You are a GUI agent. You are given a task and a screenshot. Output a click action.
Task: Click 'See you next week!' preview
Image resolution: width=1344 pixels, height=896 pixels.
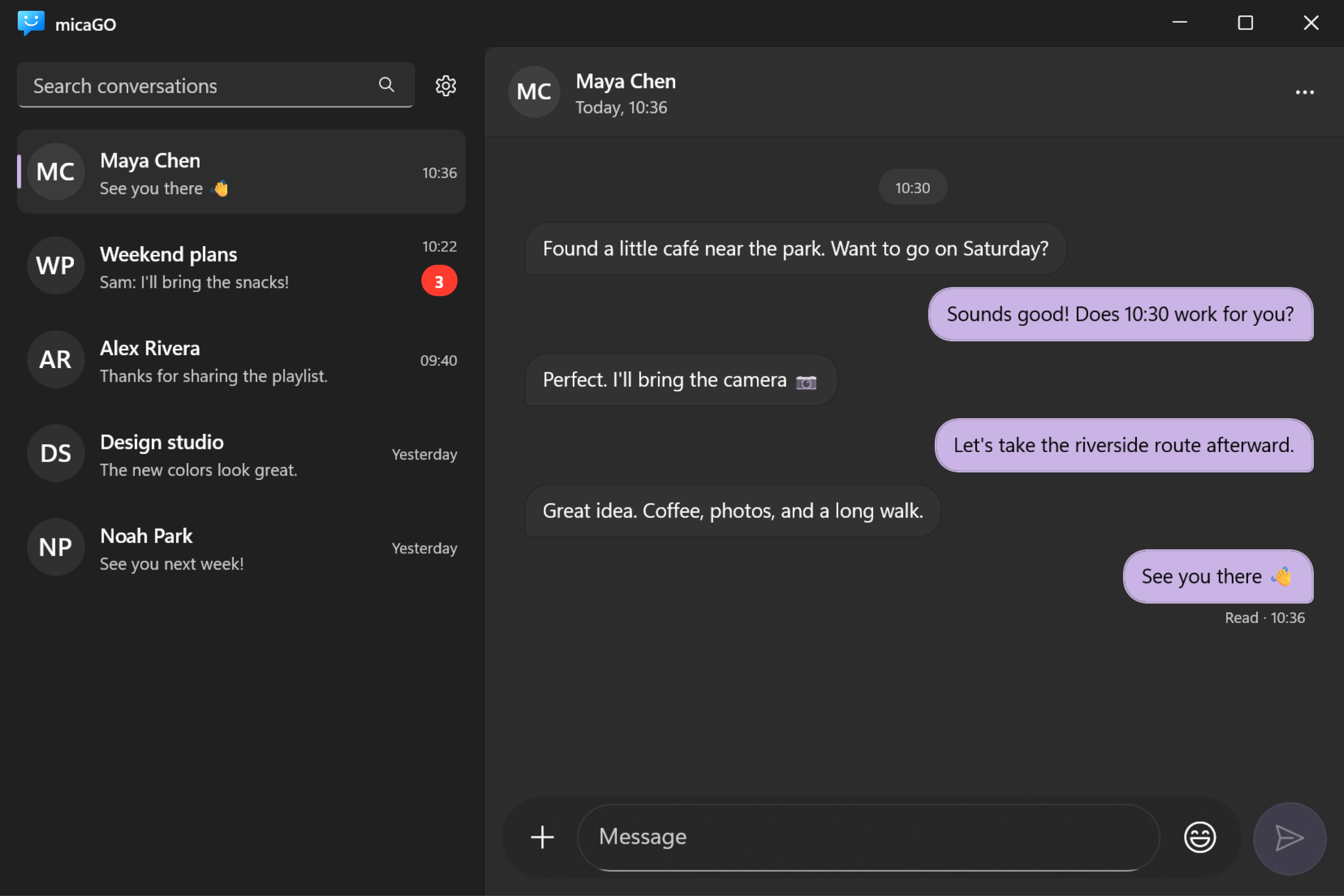(x=172, y=563)
